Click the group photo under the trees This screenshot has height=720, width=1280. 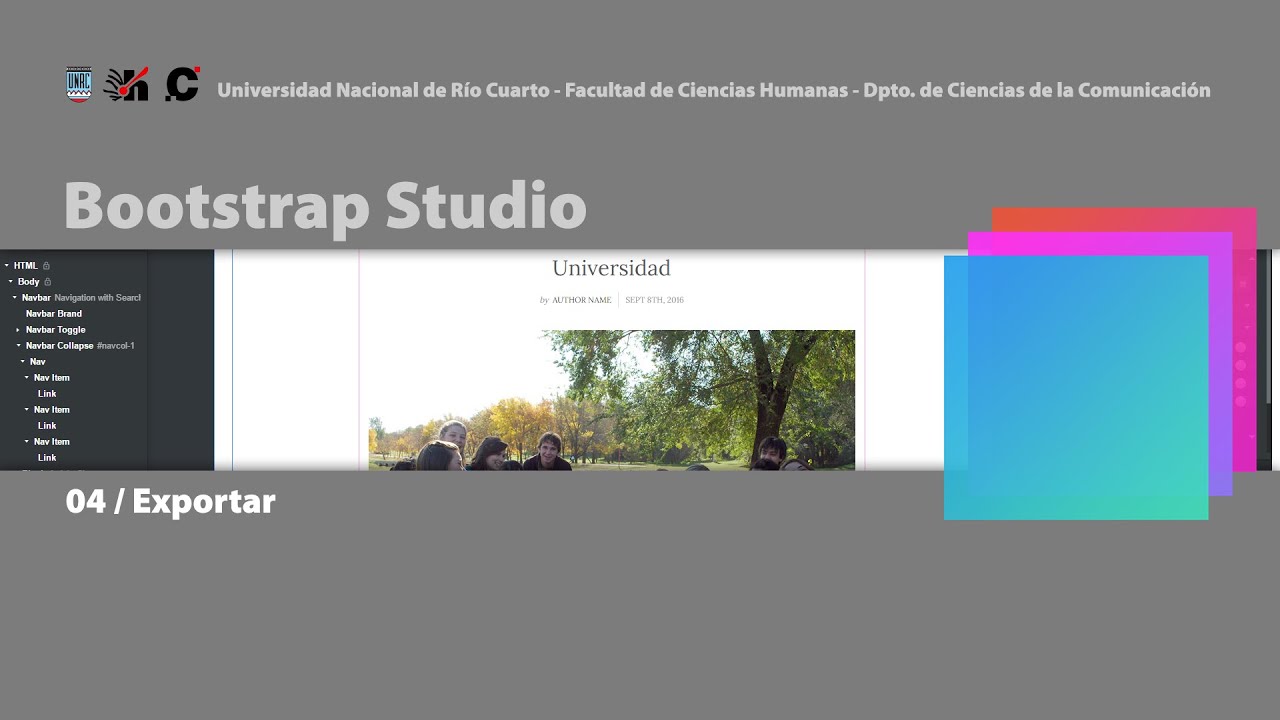point(612,400)
